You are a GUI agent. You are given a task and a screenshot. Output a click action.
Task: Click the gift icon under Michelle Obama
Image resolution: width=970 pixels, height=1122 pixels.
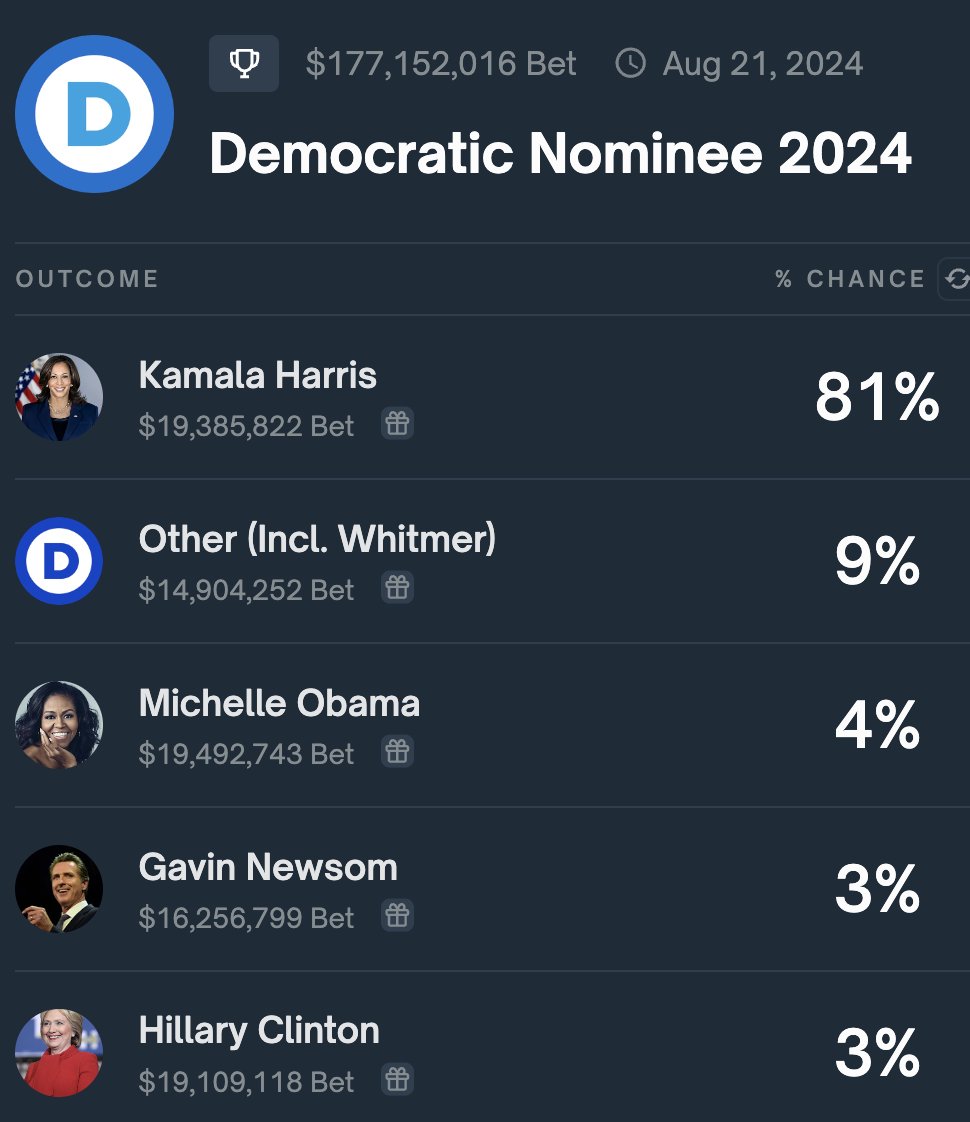click(397, 751)
